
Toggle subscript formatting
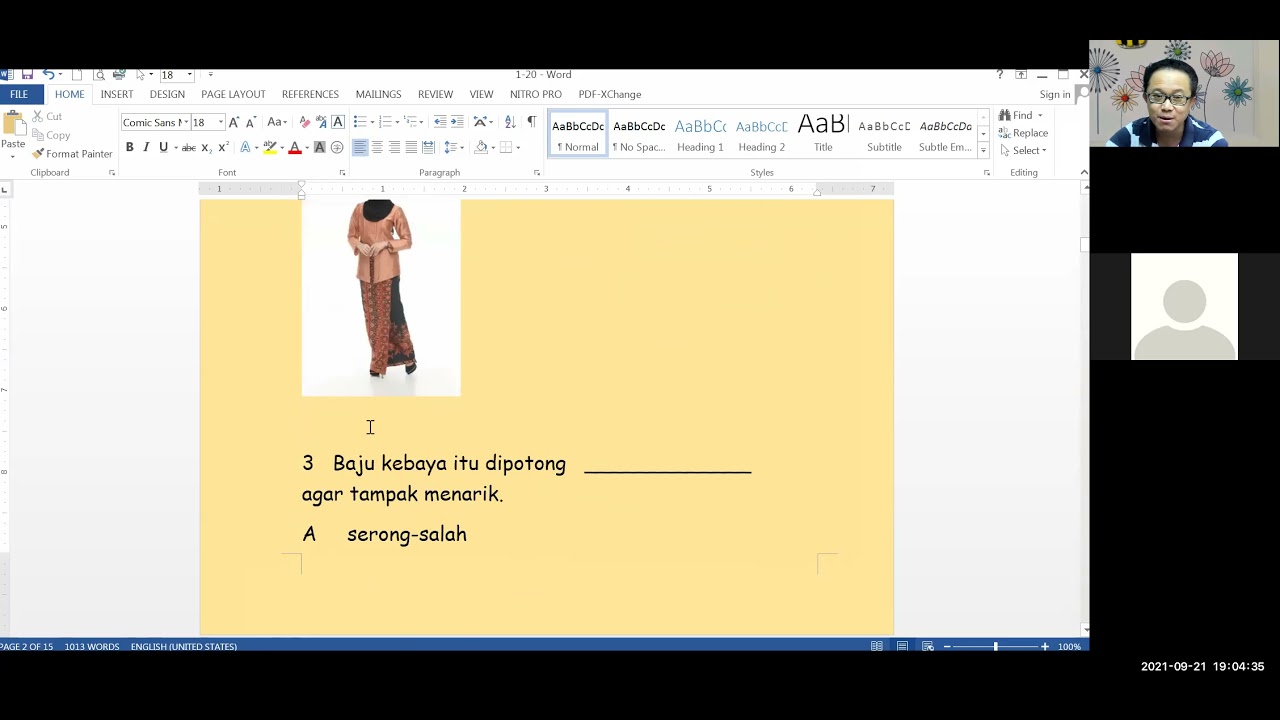(206, 148)
